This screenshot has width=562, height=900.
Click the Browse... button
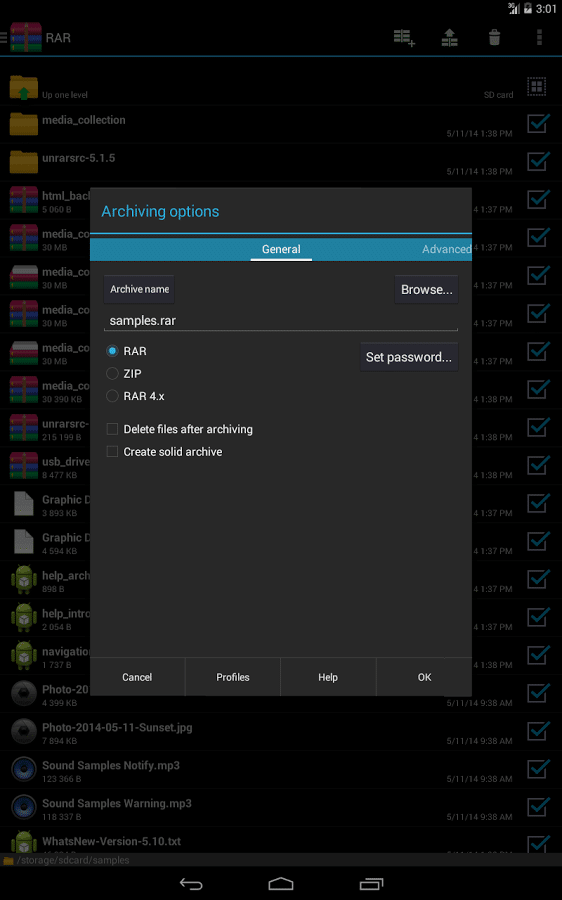click(x=427, y=289)
